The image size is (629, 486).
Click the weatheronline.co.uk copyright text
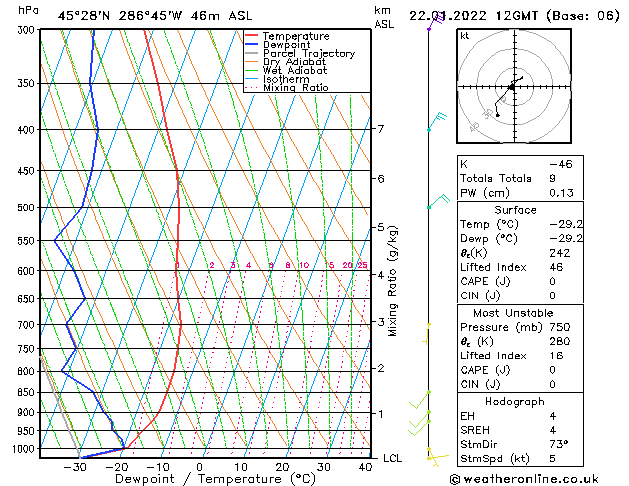(x=524, y=479)
